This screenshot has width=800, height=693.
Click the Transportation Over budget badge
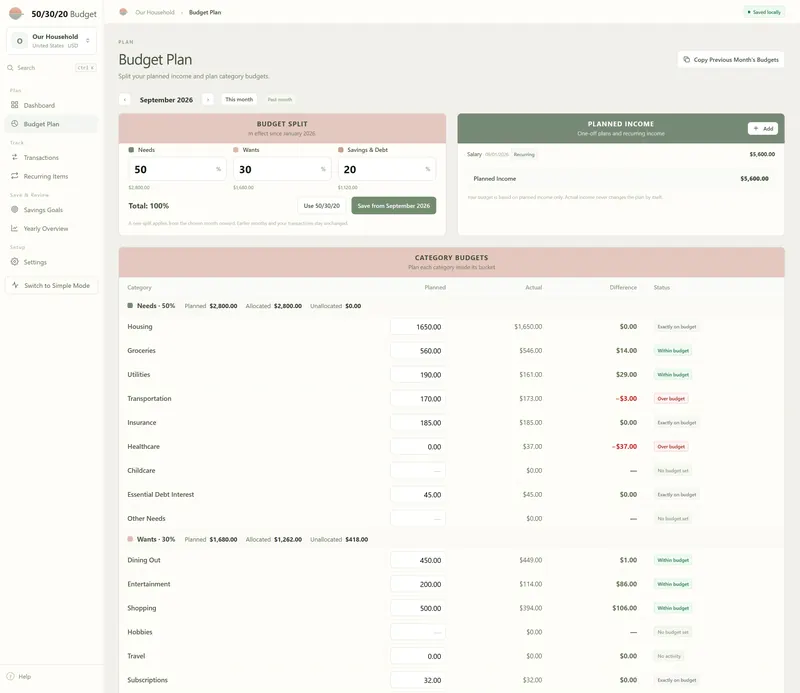coord(671,399)
